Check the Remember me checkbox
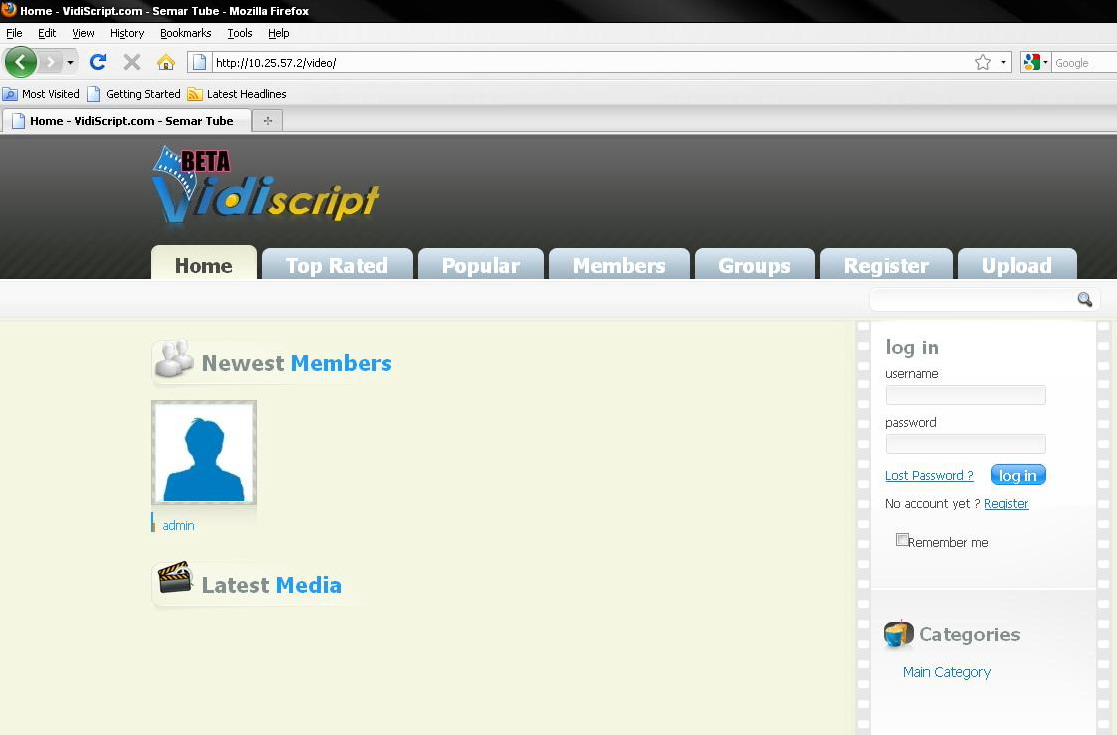 coord(902,540)
